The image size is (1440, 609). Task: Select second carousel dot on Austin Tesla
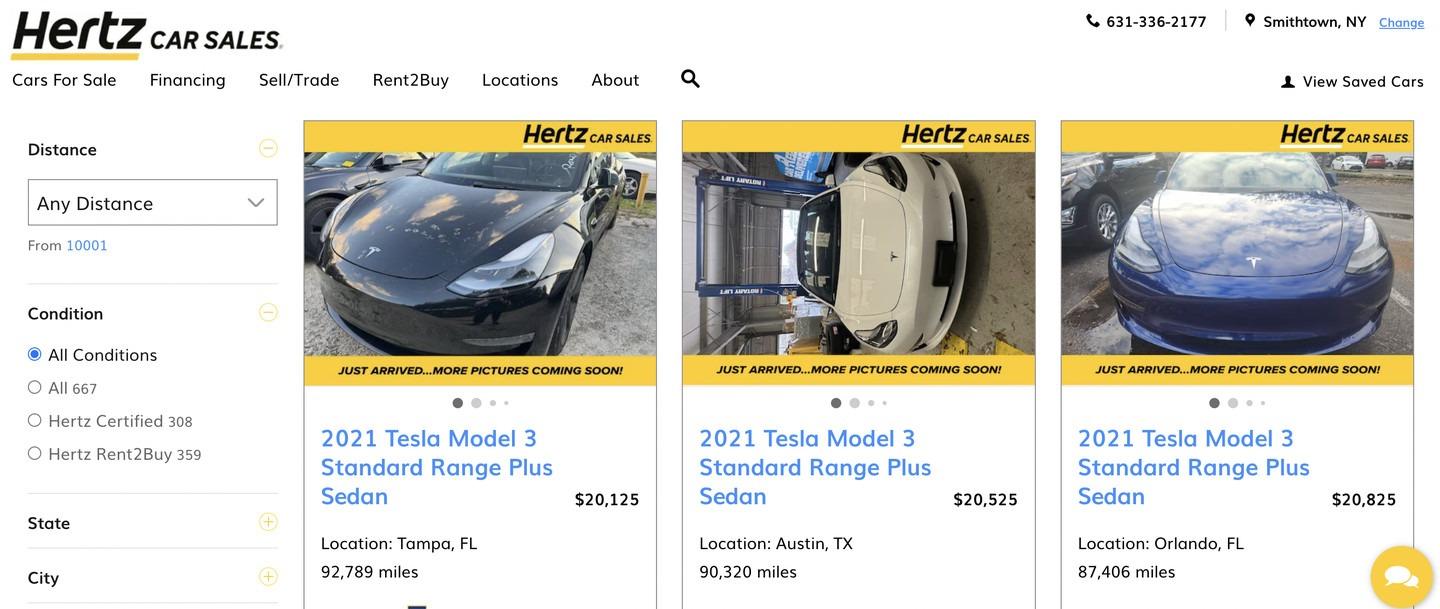pyautogui.click(x=854, y=403)
